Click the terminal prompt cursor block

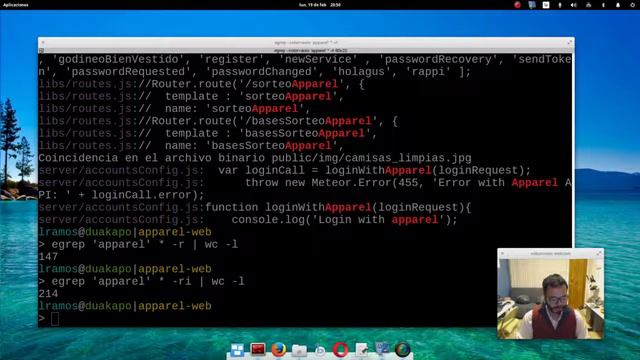click(55, 319)
